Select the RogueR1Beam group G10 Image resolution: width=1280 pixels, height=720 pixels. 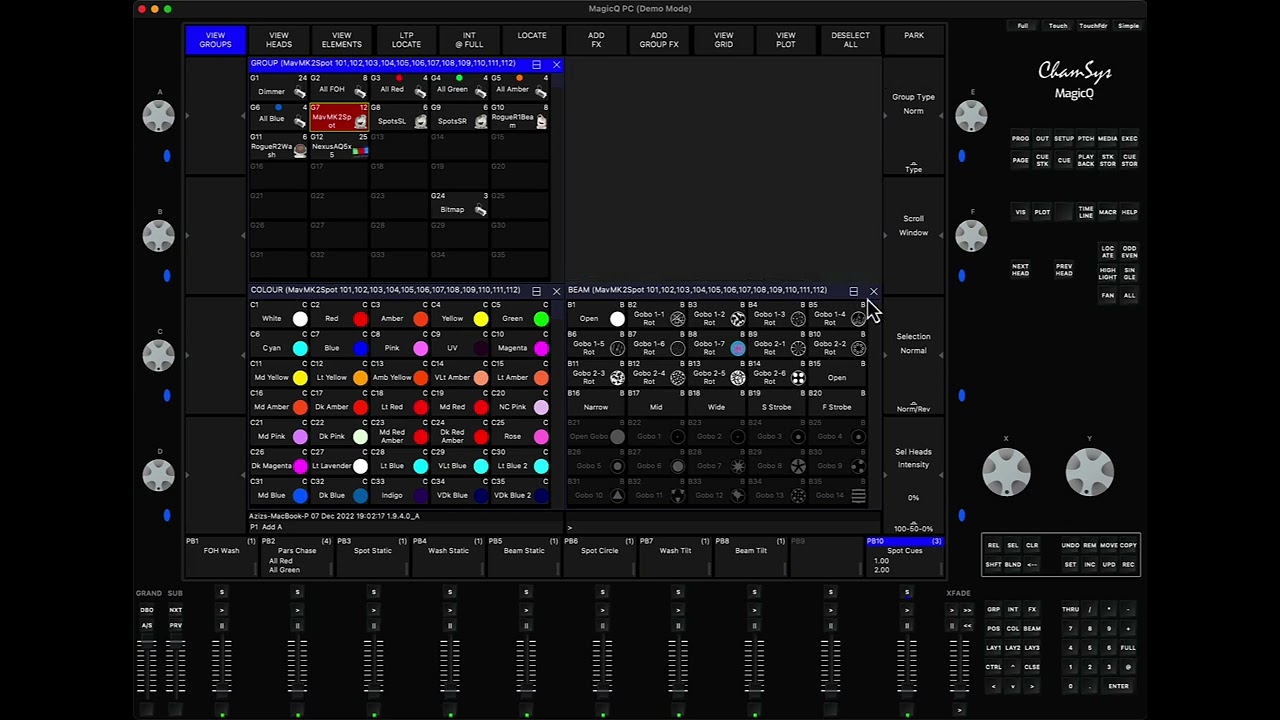pos(519,117)
